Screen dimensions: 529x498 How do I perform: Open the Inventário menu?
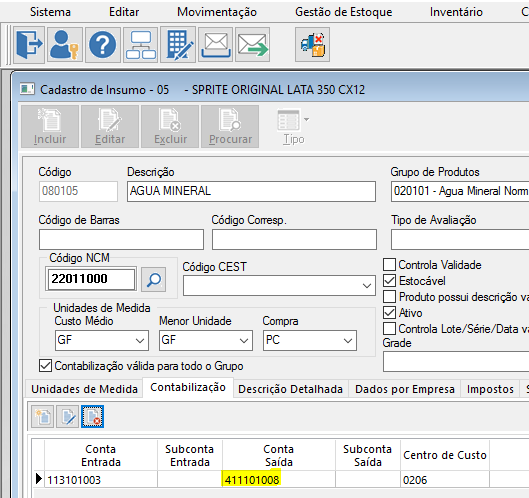click(456, 12)
